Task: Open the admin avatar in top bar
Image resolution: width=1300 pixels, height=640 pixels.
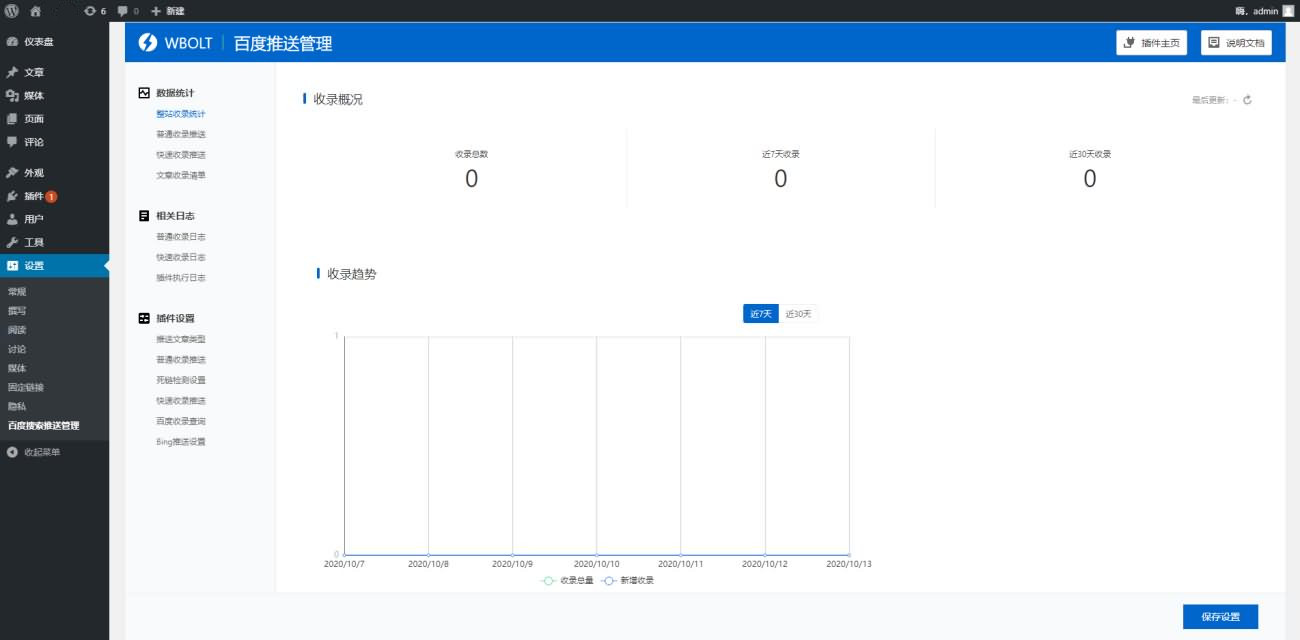Action: (x=1288, y=10)
